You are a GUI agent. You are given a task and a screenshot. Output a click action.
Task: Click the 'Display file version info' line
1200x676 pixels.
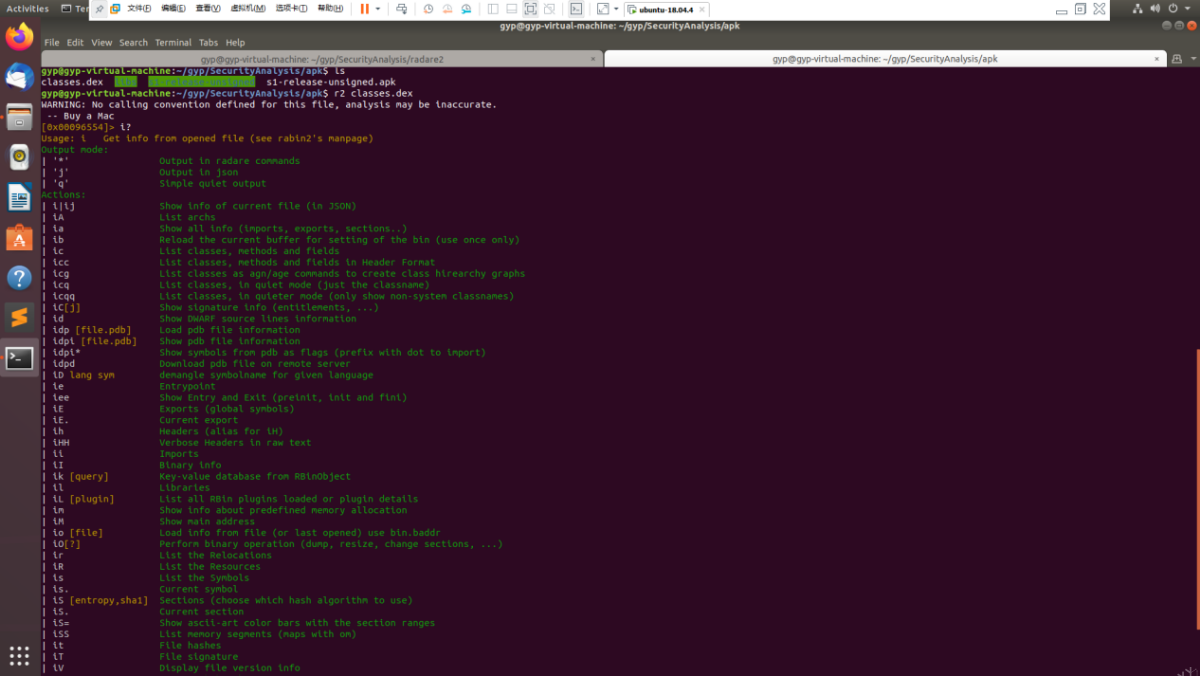(229, 668)
